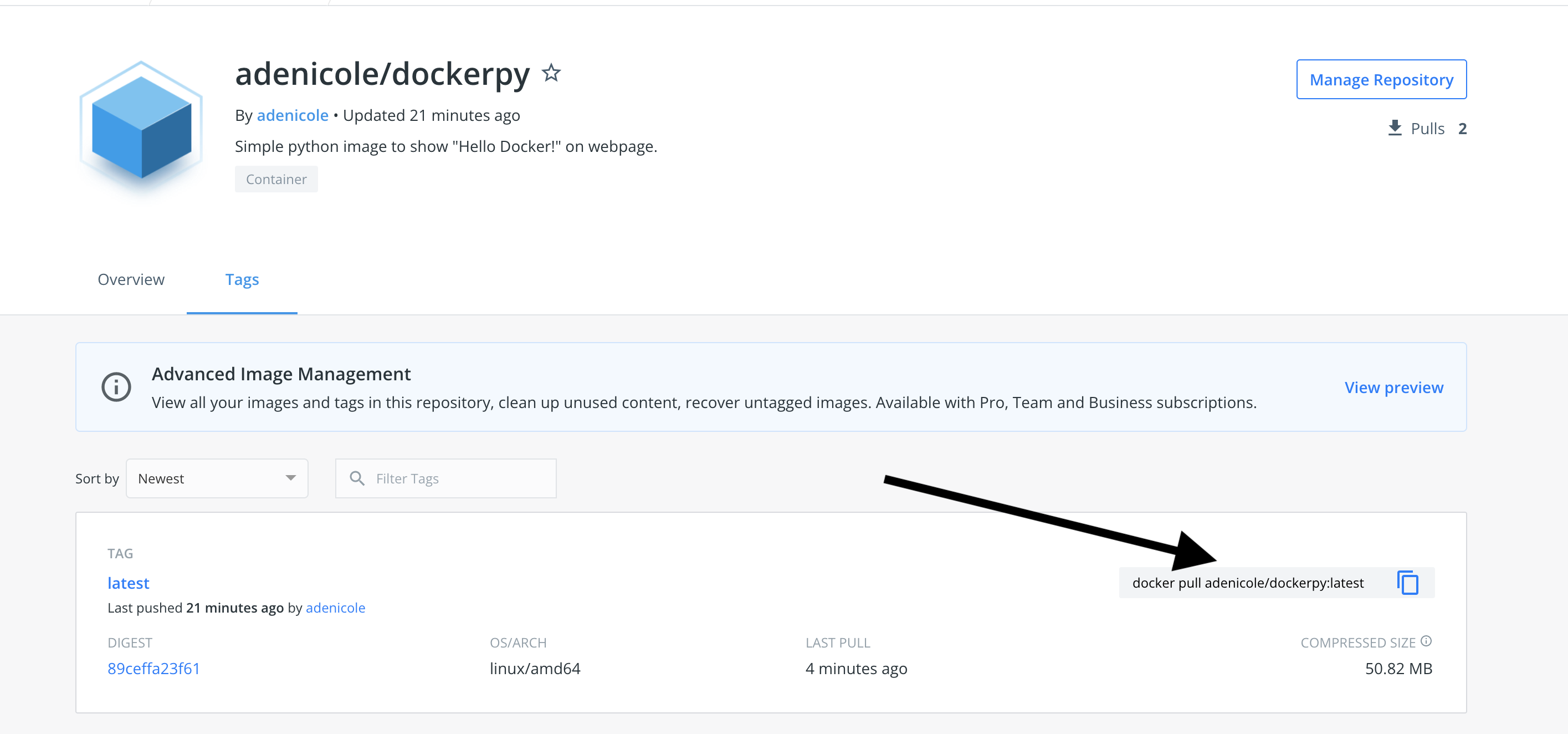Click the magnifier icon in Filter Tags
The width and height of the screenshot is (1568, 734).
pos(357,478)
